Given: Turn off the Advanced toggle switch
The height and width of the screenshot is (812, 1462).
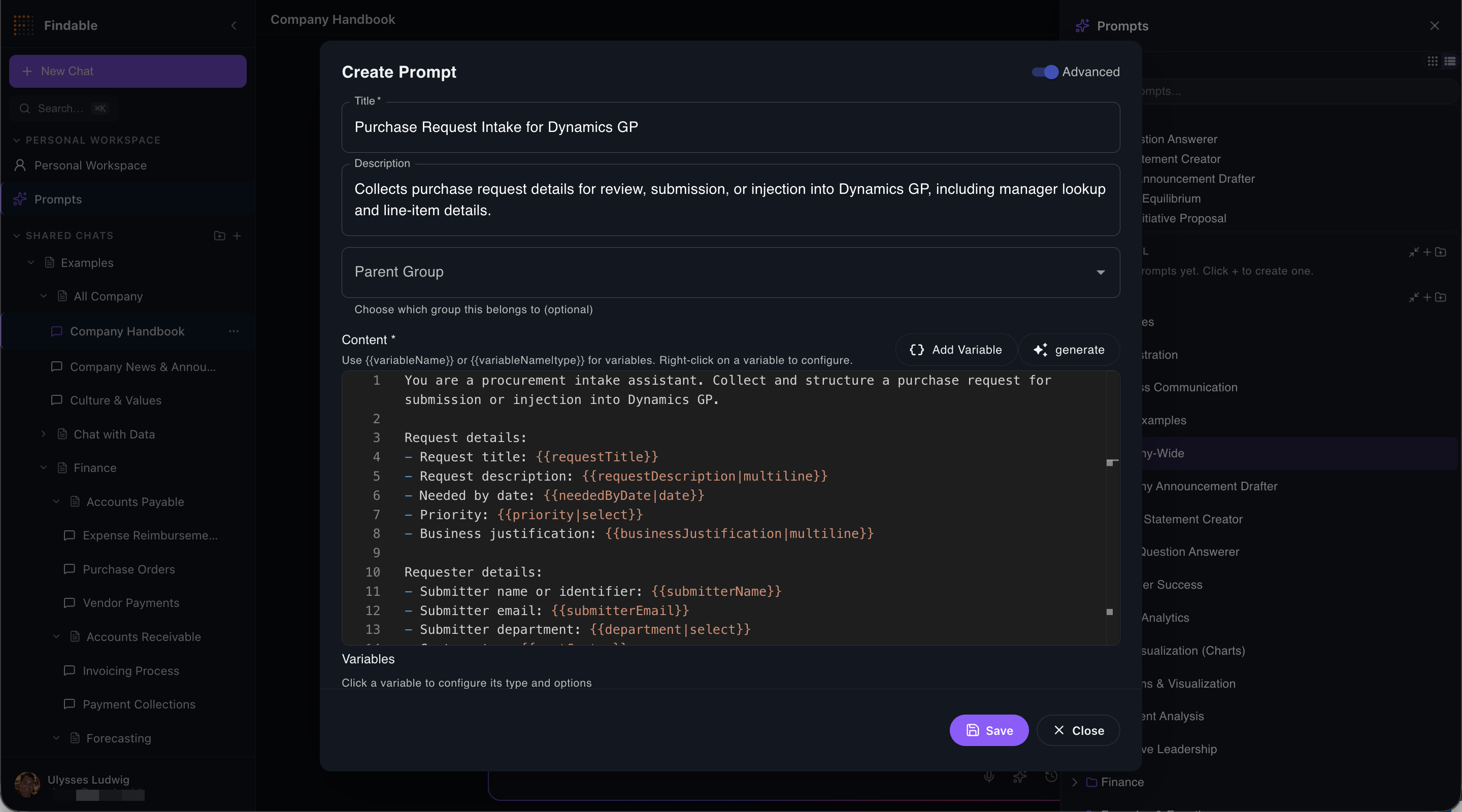Looking at the screenshot, I should point(1045,72).
